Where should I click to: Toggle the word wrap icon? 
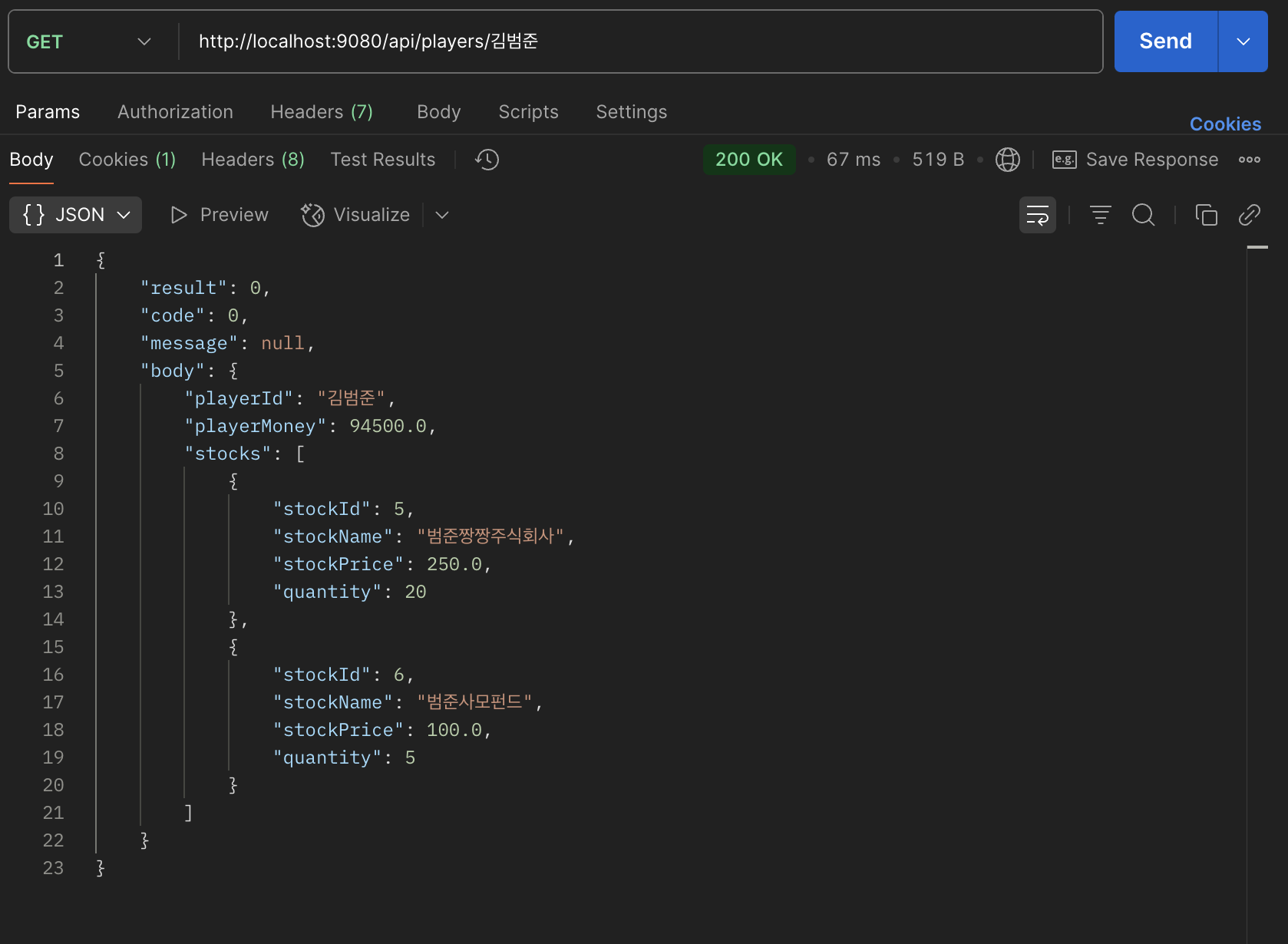(1038, 215)
